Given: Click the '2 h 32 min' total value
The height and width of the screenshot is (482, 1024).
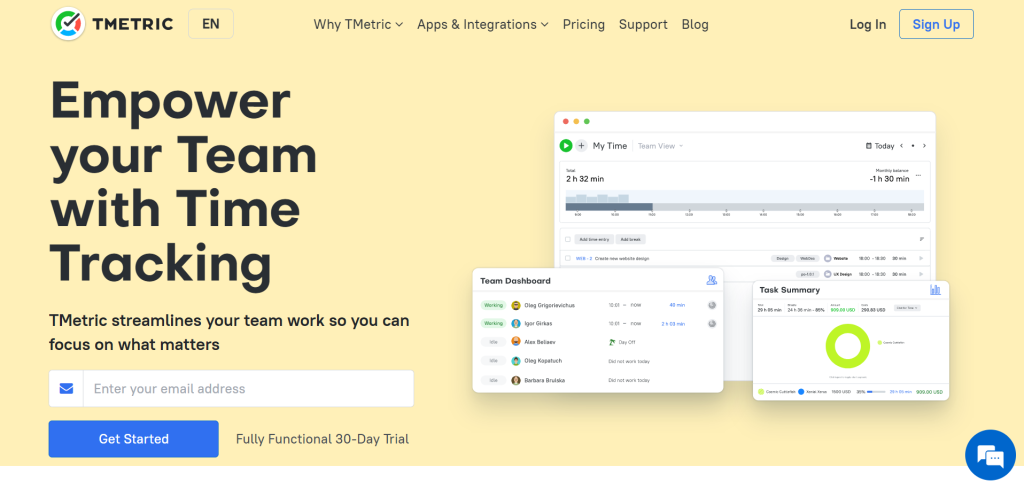Looking at the screenshot, I should click(x=585, y=178).
